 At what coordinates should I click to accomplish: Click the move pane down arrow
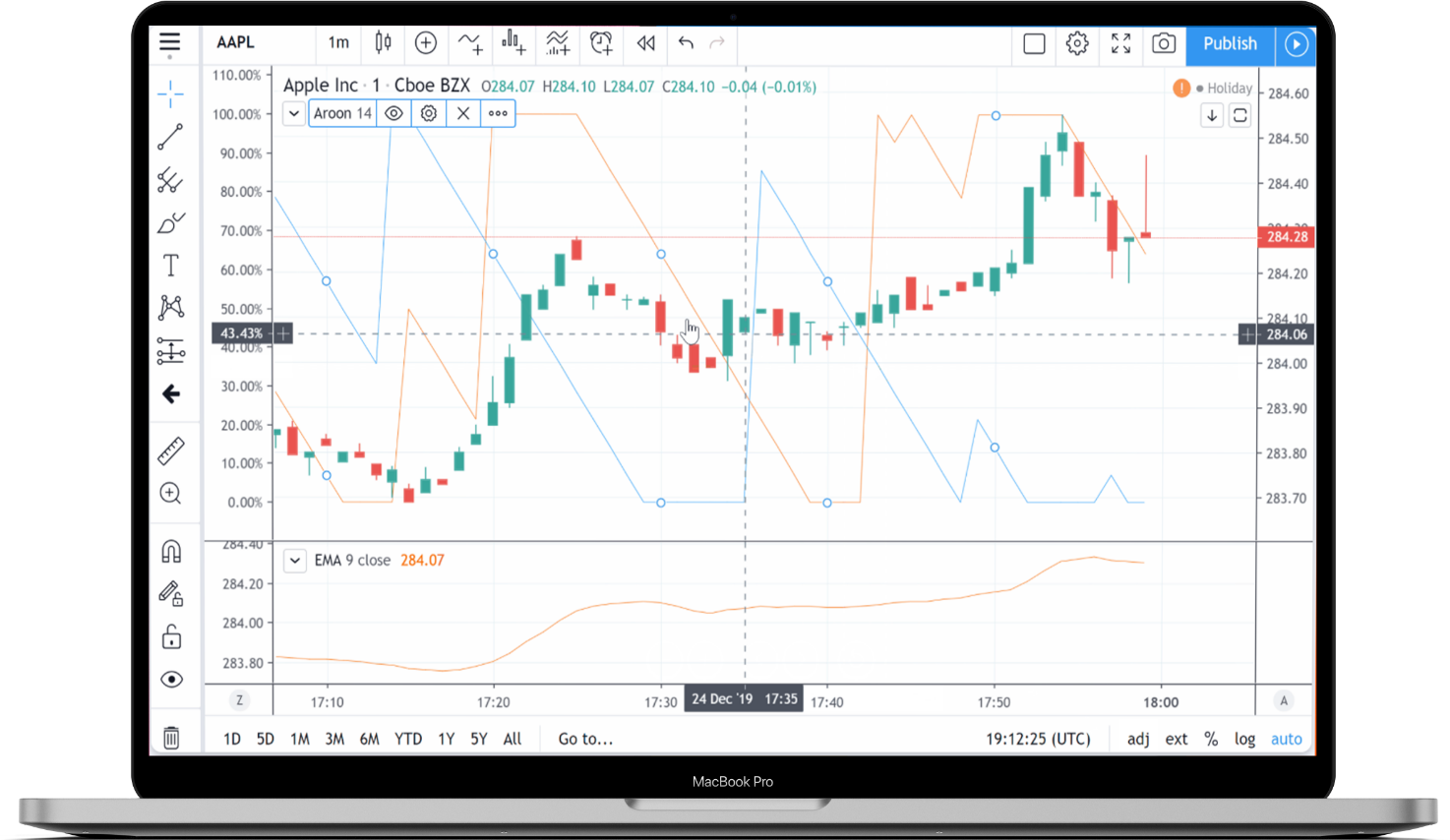point(1212,115)
